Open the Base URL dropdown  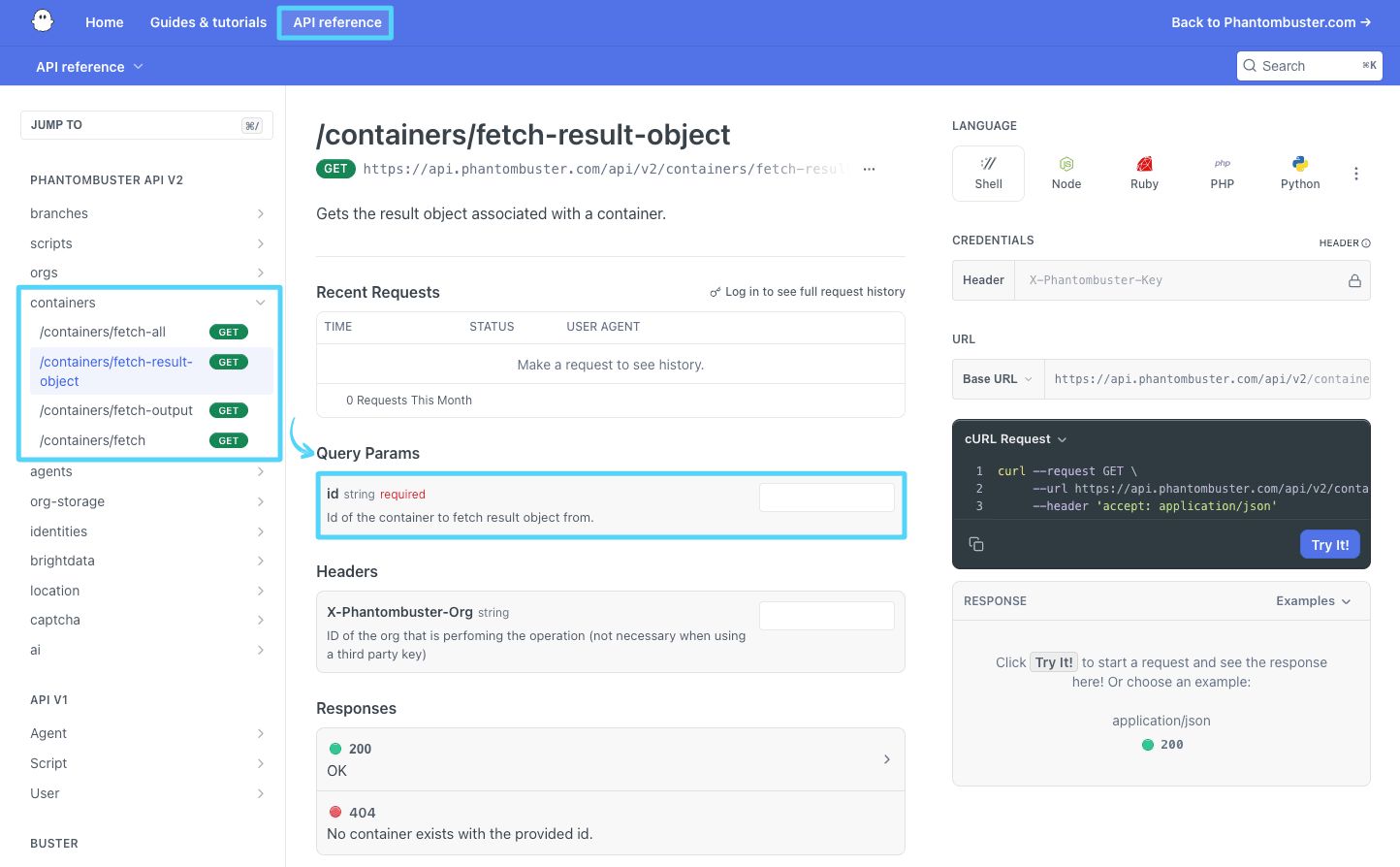point(998,379)
